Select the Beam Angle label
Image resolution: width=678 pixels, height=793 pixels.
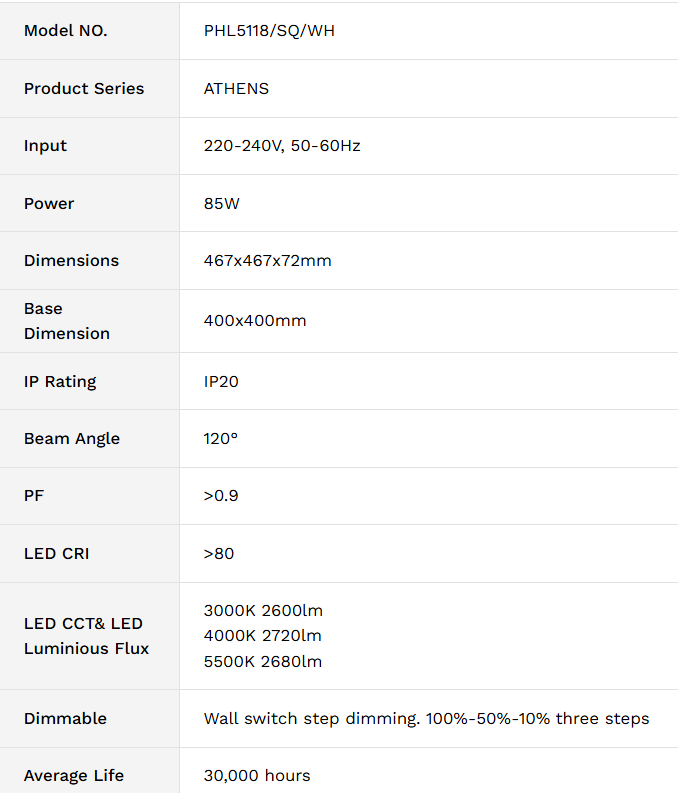coord(72,439)
